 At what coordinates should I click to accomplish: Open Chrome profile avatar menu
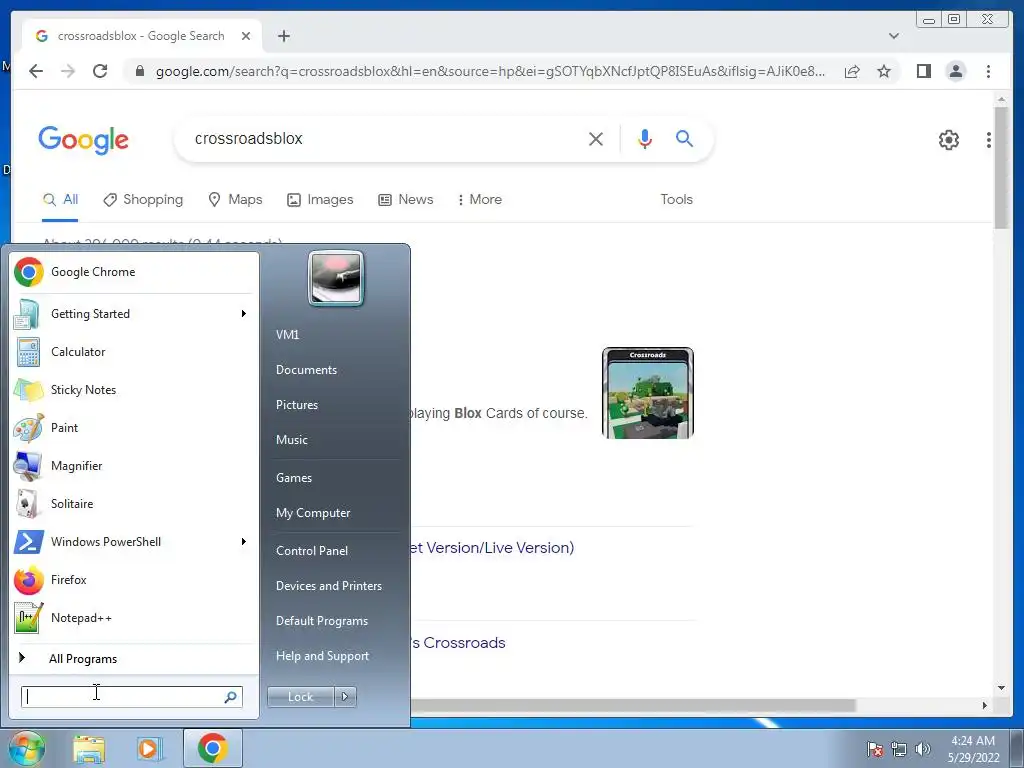(x=955, y=71)
